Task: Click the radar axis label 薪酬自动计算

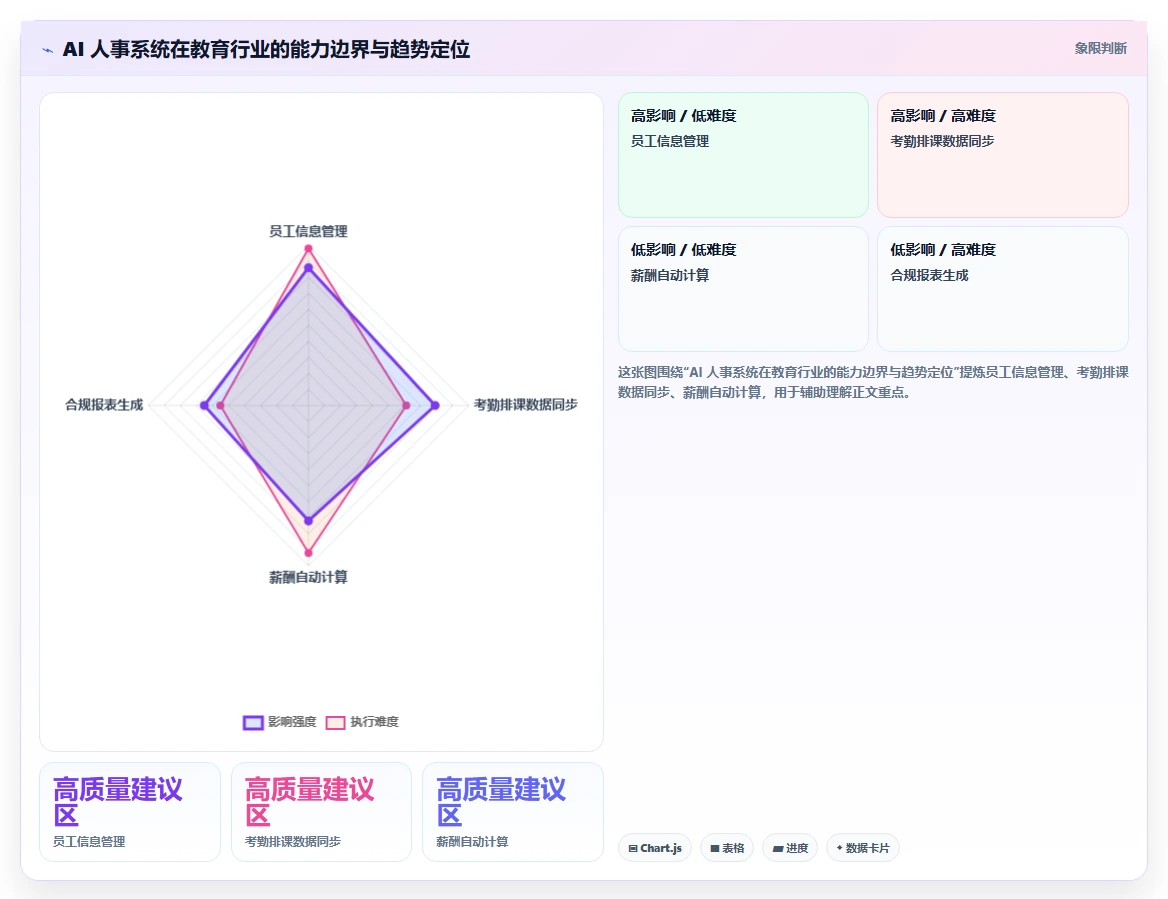Action: pos(308,577)
